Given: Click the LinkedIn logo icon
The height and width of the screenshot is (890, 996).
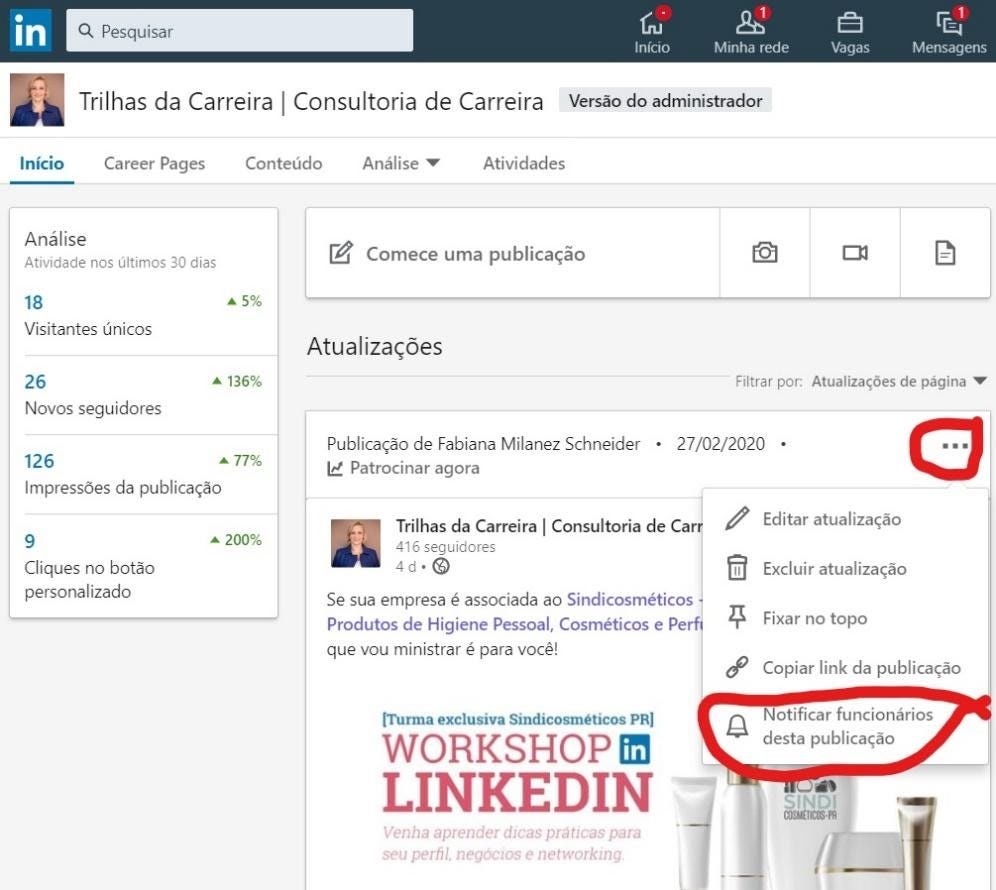Looking at the screenshot, I should click(30, 30).
